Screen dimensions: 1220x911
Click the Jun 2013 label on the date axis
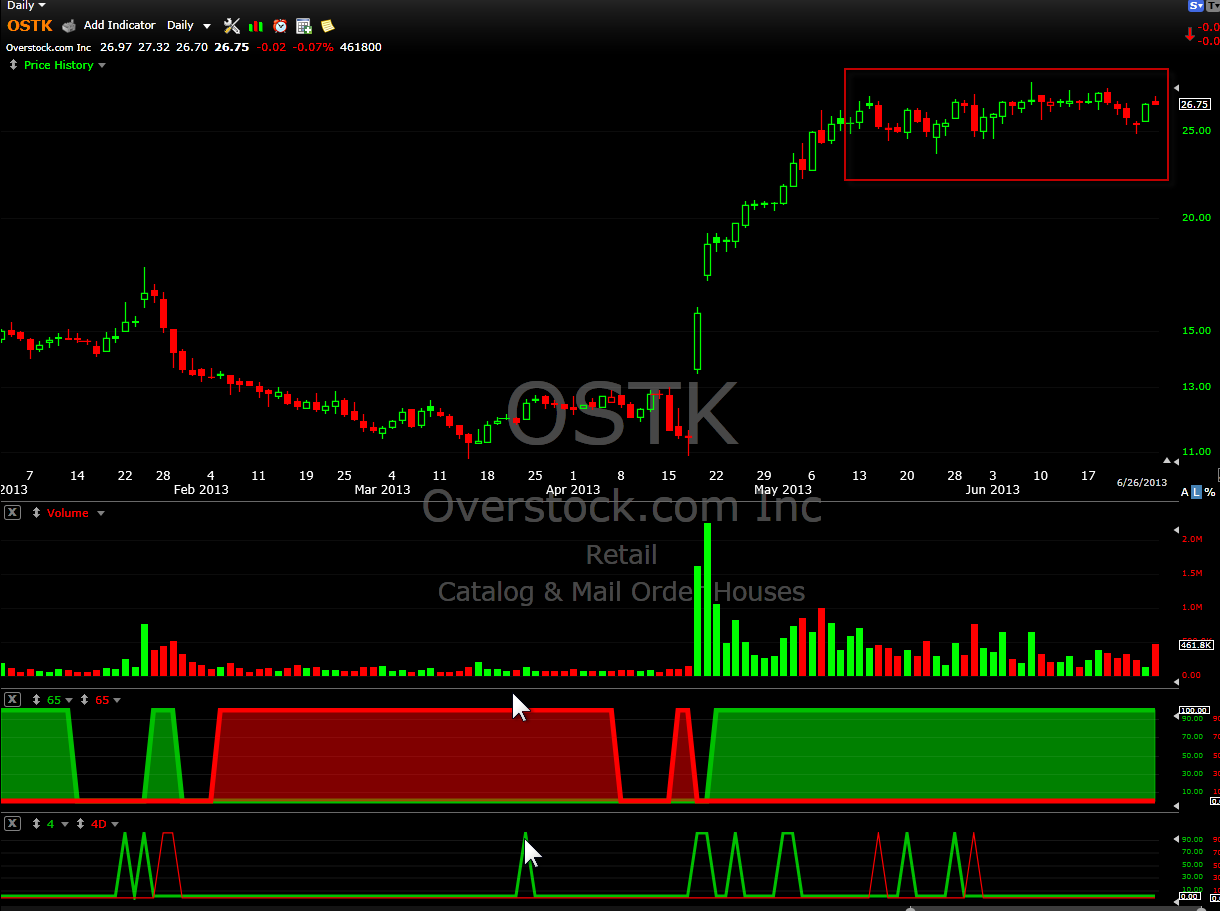point(992,490)
